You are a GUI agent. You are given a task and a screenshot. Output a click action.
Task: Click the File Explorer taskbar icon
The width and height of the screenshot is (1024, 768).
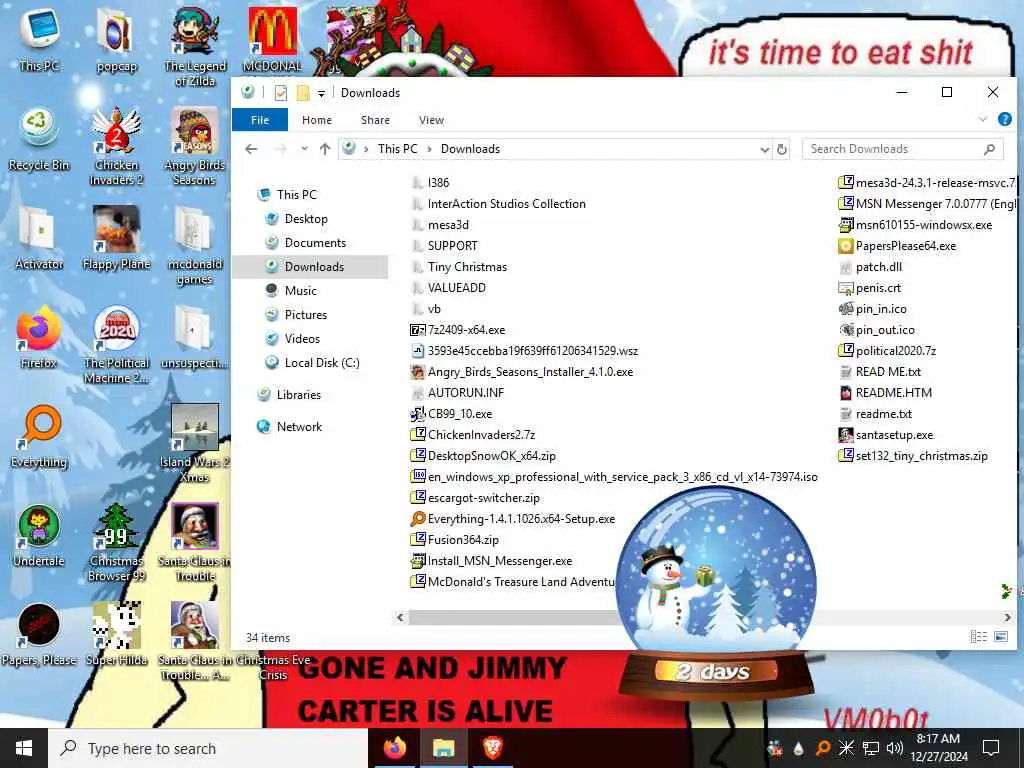point(443,748)
